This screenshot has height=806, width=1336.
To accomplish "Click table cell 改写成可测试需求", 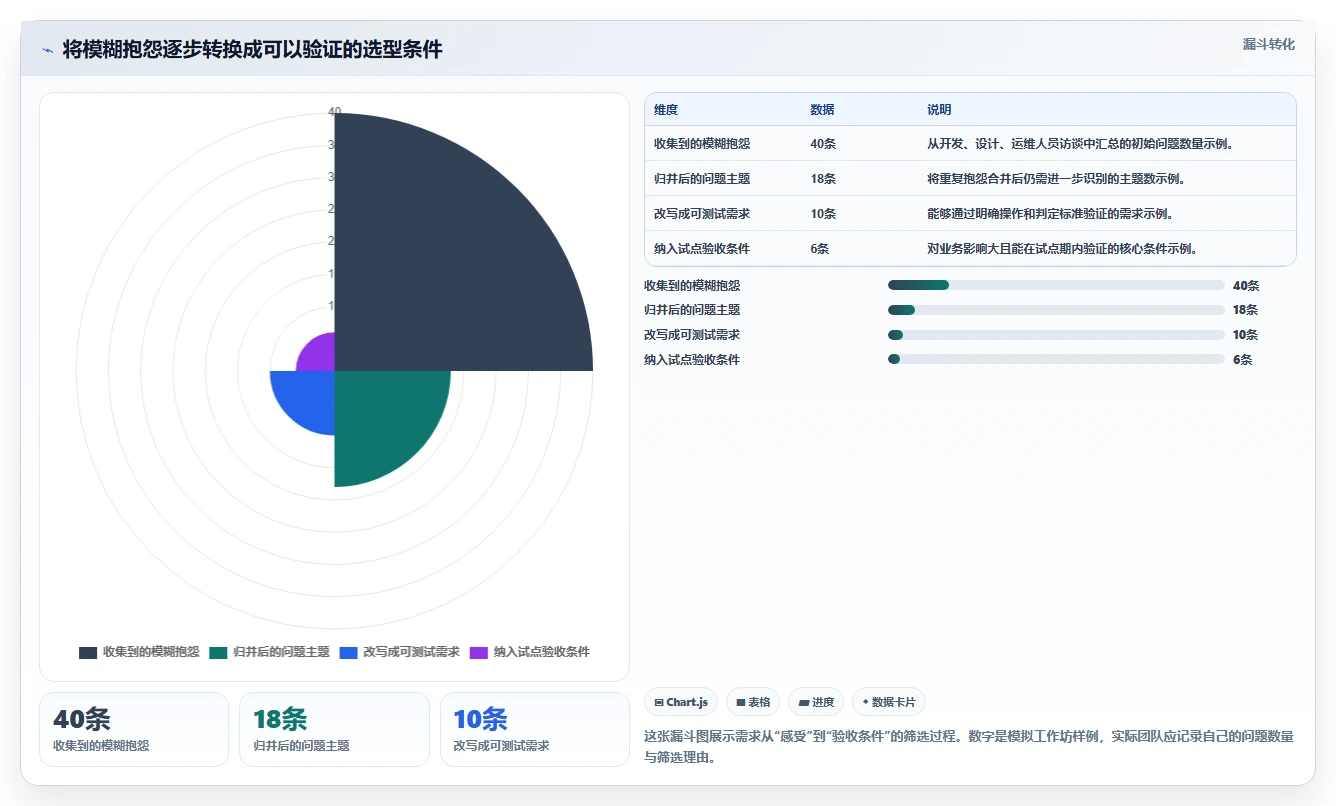I will [702, 214].
